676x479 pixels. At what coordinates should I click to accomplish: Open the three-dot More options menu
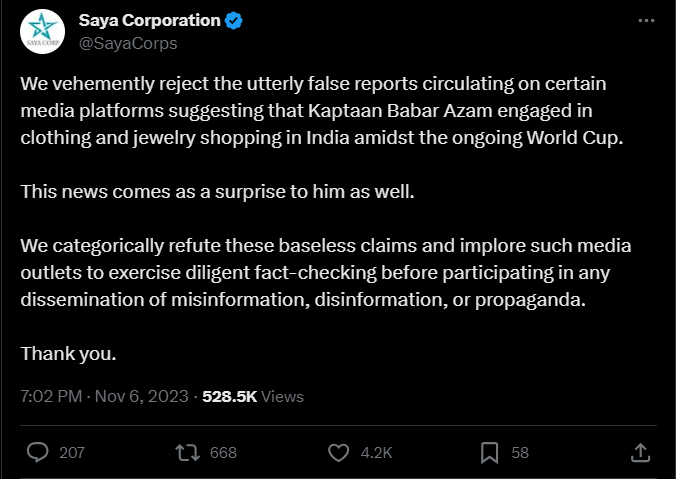[x=647, y=21]
